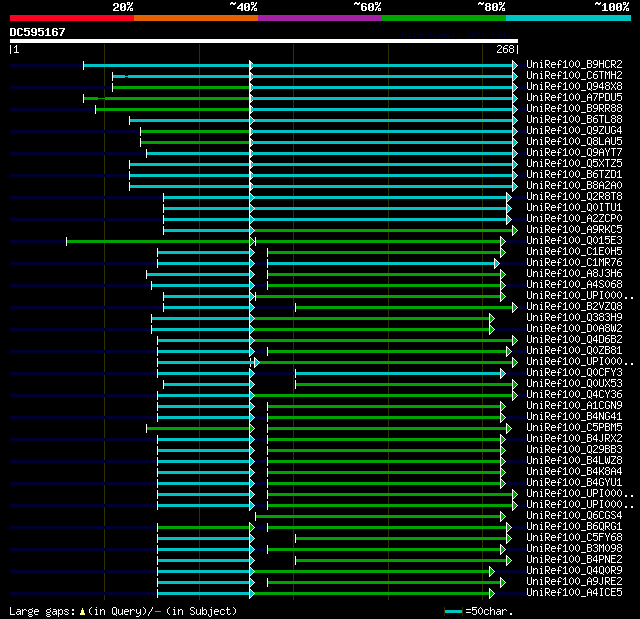This screenshot has width=640, height=619.
Task: Select the UniRef100_B4GYU1 hit
Action: click(574, 483)
